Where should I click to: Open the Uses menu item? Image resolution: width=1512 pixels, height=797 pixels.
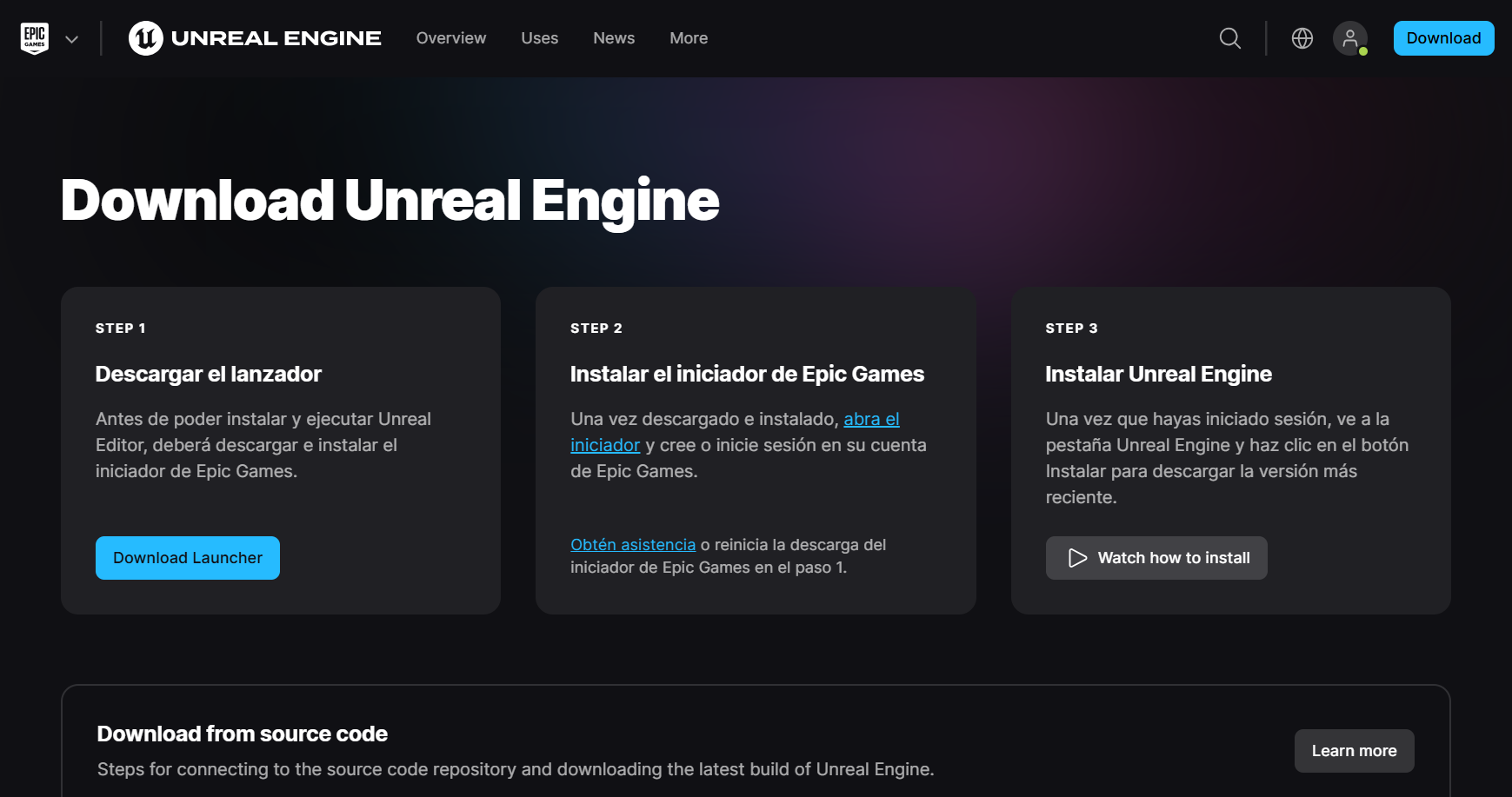(x=540, y=38)
